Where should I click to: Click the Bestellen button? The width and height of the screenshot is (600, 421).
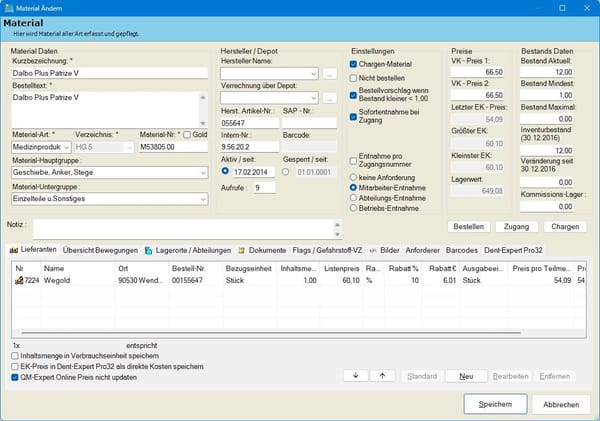[x=468, y=227]
